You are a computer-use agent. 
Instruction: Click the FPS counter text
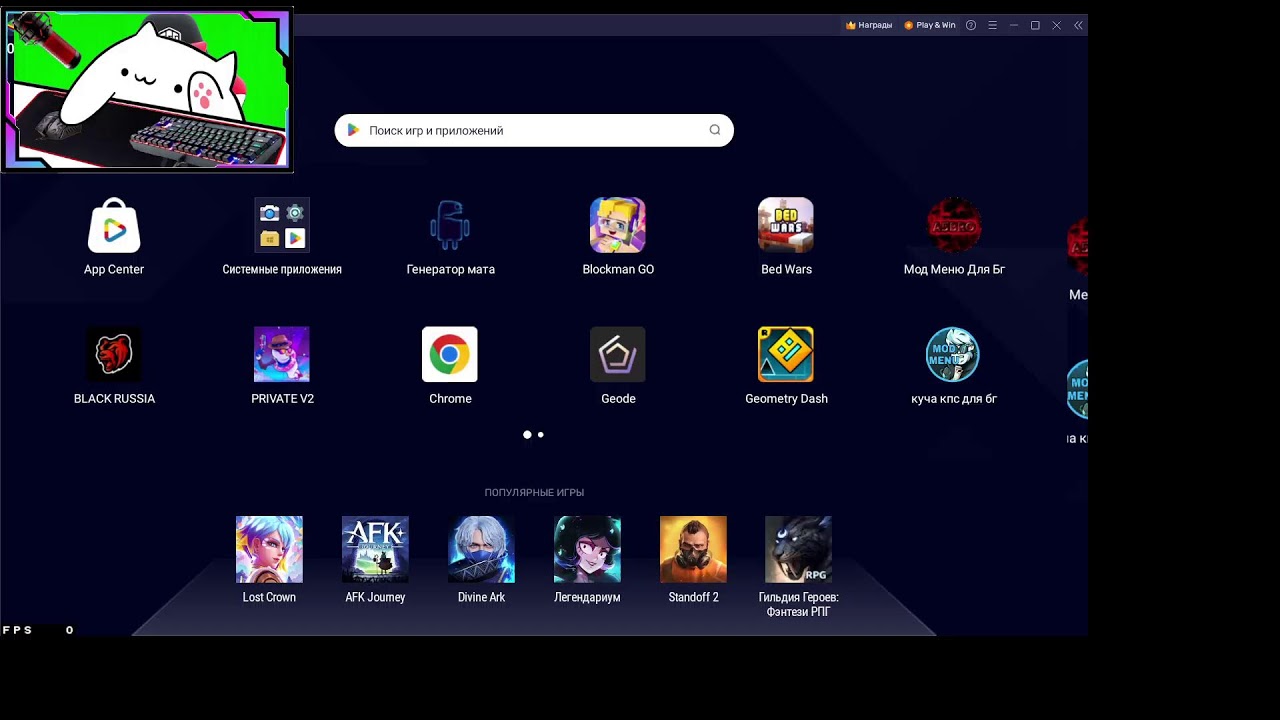[x=38, y=630]
